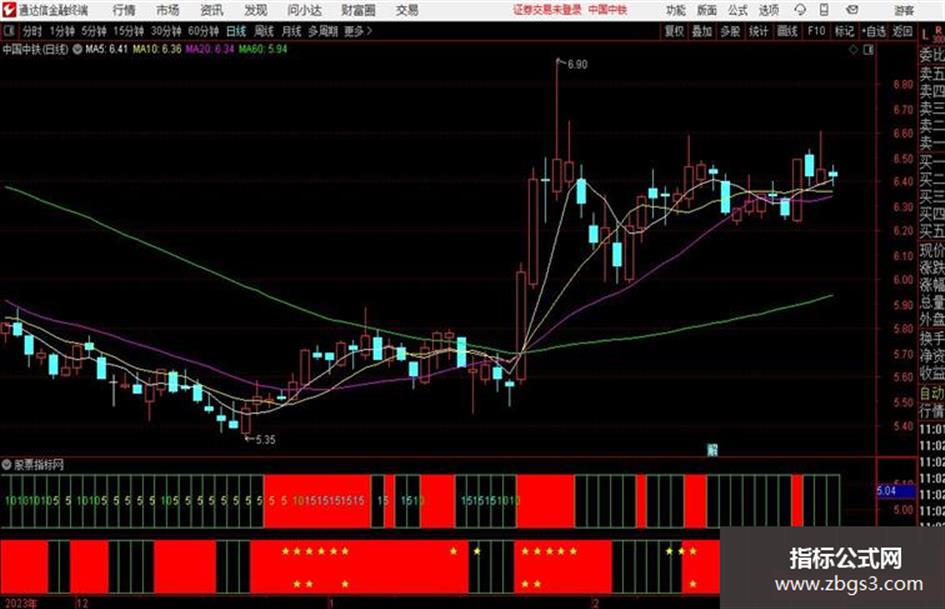Expand the indicator dropdown beside 中国中铁(日线)
The height and width of the screenshot is (609, 945).
click(x=77, y=49)
